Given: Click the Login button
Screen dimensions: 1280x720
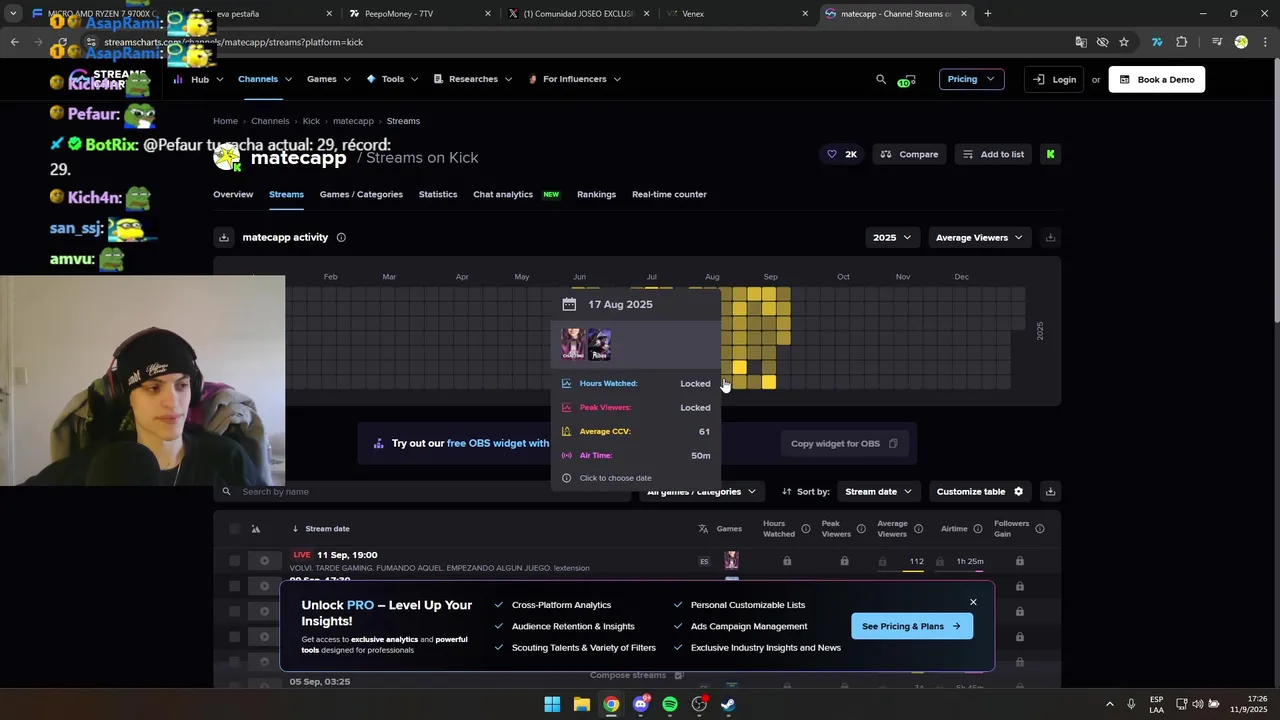Looking at the screenshot, I should pyautogui.click(x=1054, y=79).
